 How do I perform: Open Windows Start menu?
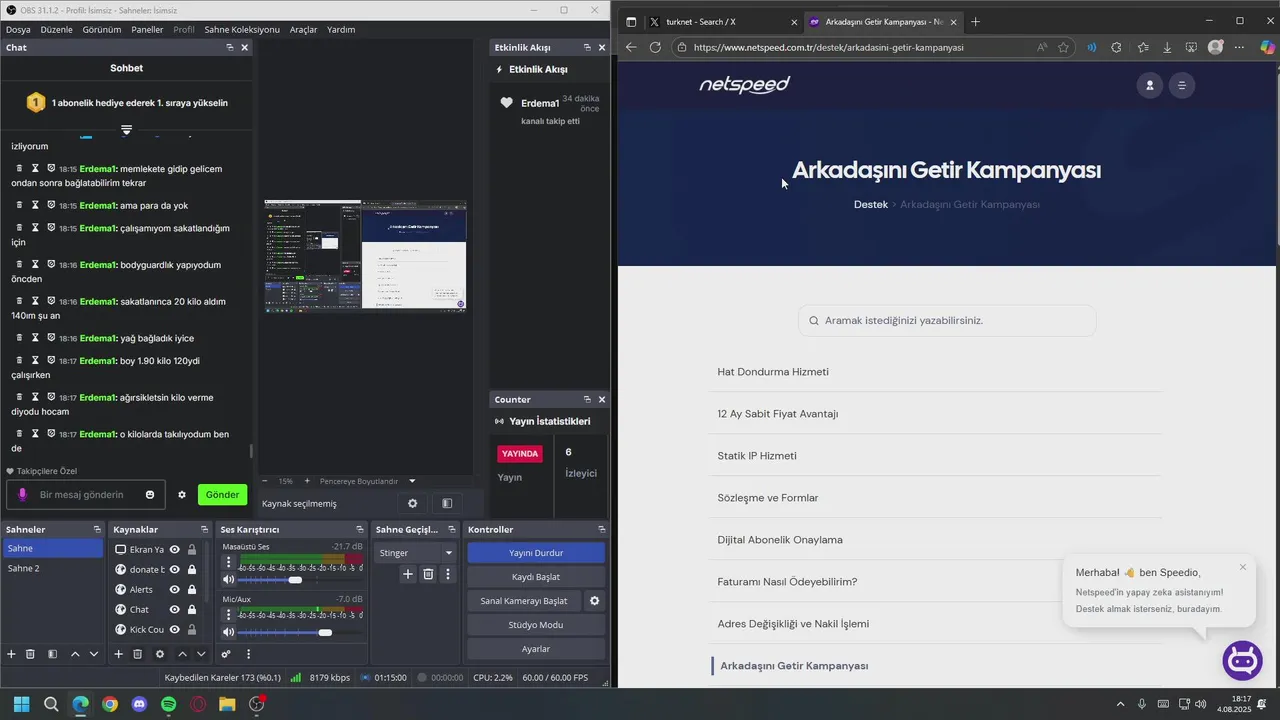21,704
